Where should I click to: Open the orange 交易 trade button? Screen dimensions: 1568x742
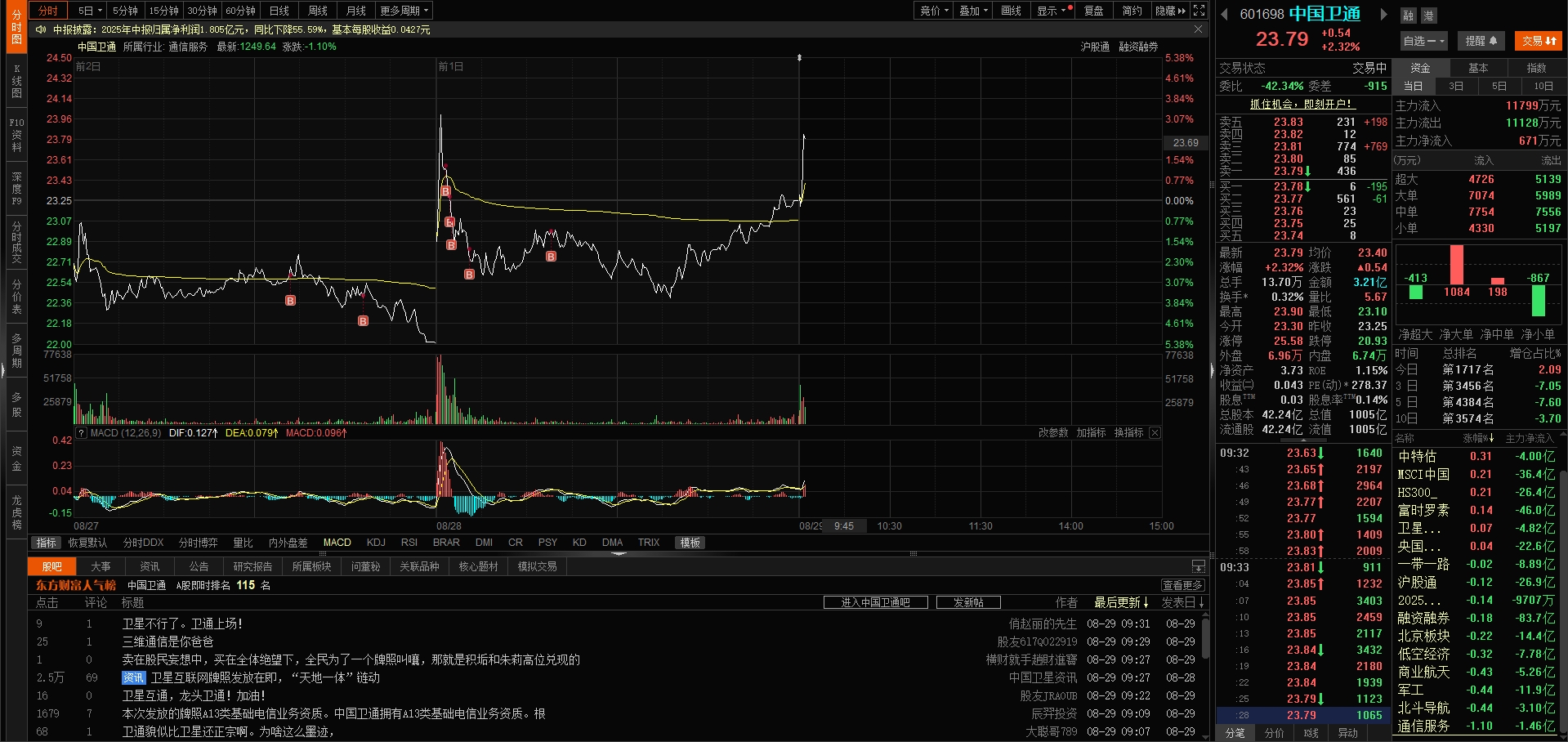pos(1539,41)
